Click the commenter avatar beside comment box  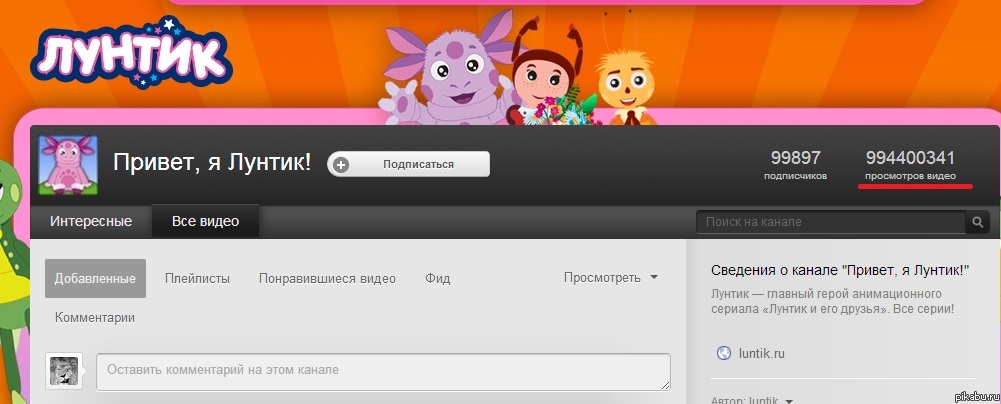point(64,370)
